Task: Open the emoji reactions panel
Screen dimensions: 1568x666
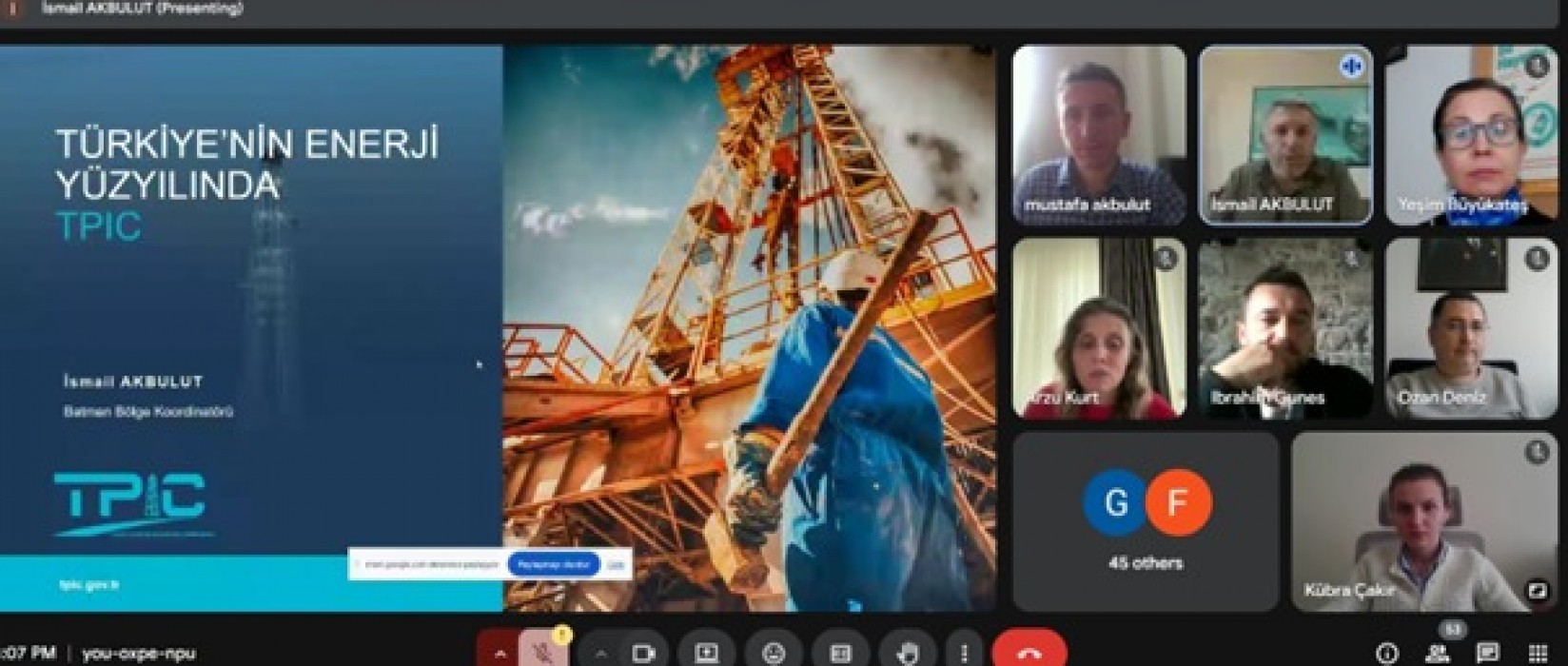Action: (775, 653)
